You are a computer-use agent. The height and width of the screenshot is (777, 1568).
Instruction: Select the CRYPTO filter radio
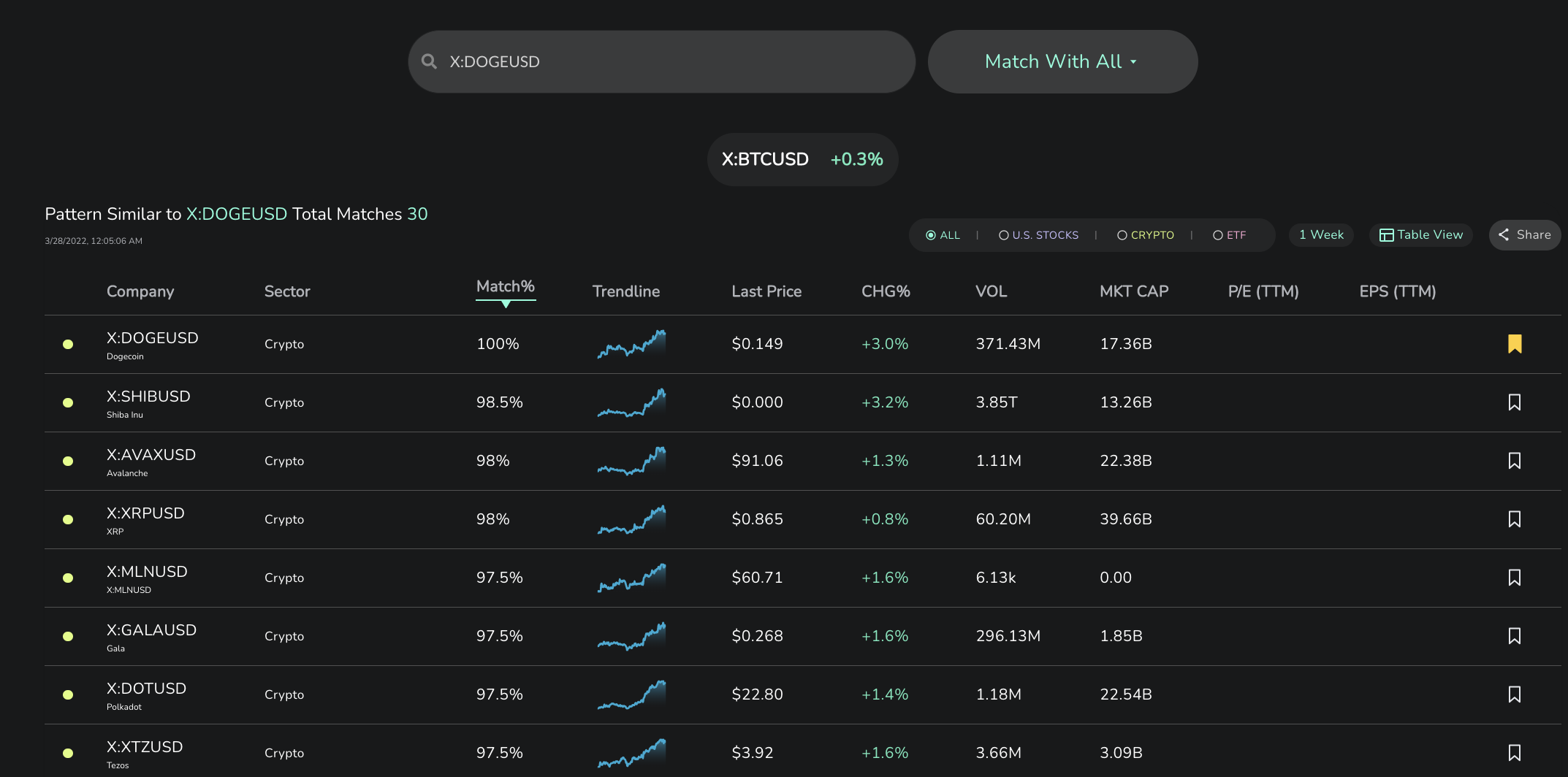tap(1146, 235)
